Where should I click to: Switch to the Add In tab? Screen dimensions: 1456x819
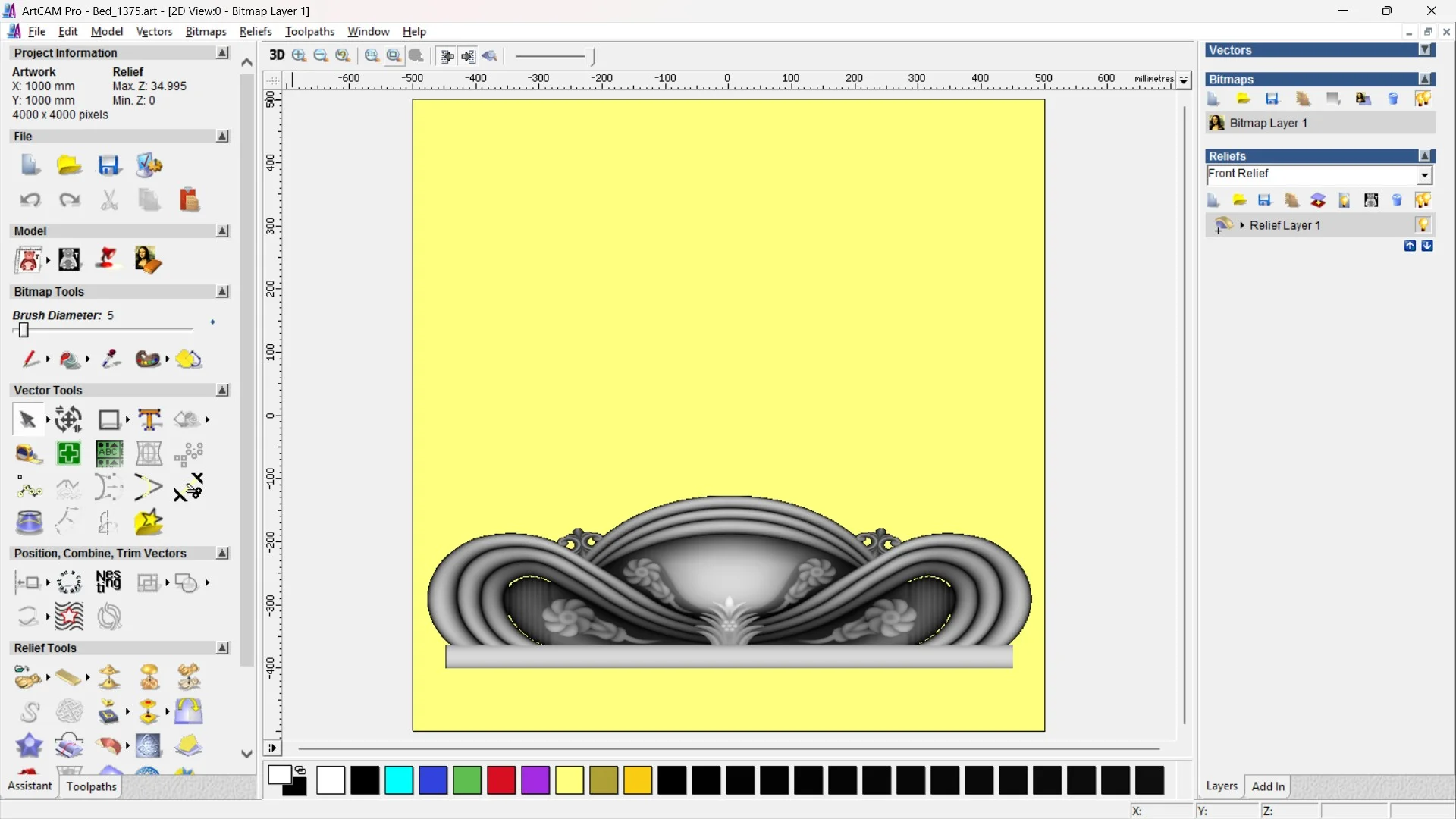click(x=1268, y=786)
